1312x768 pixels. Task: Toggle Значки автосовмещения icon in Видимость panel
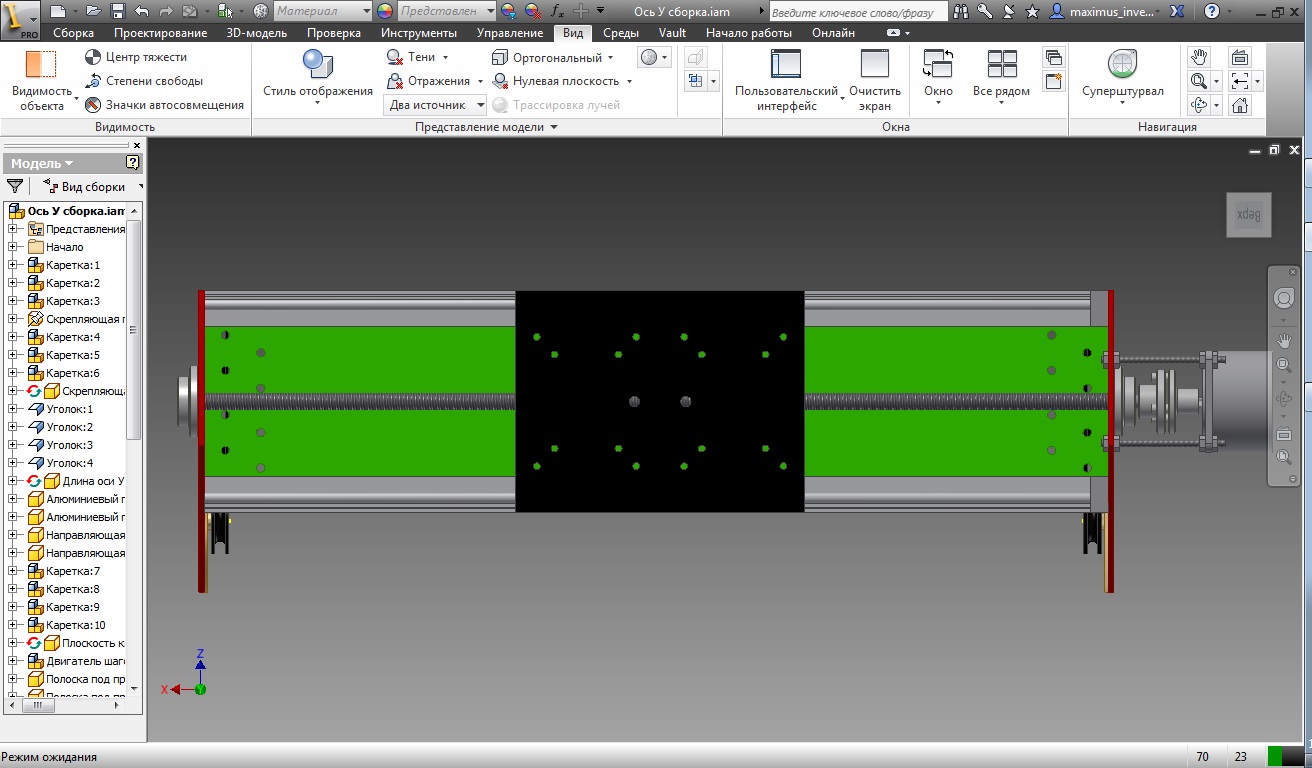[x=93, y=104]
